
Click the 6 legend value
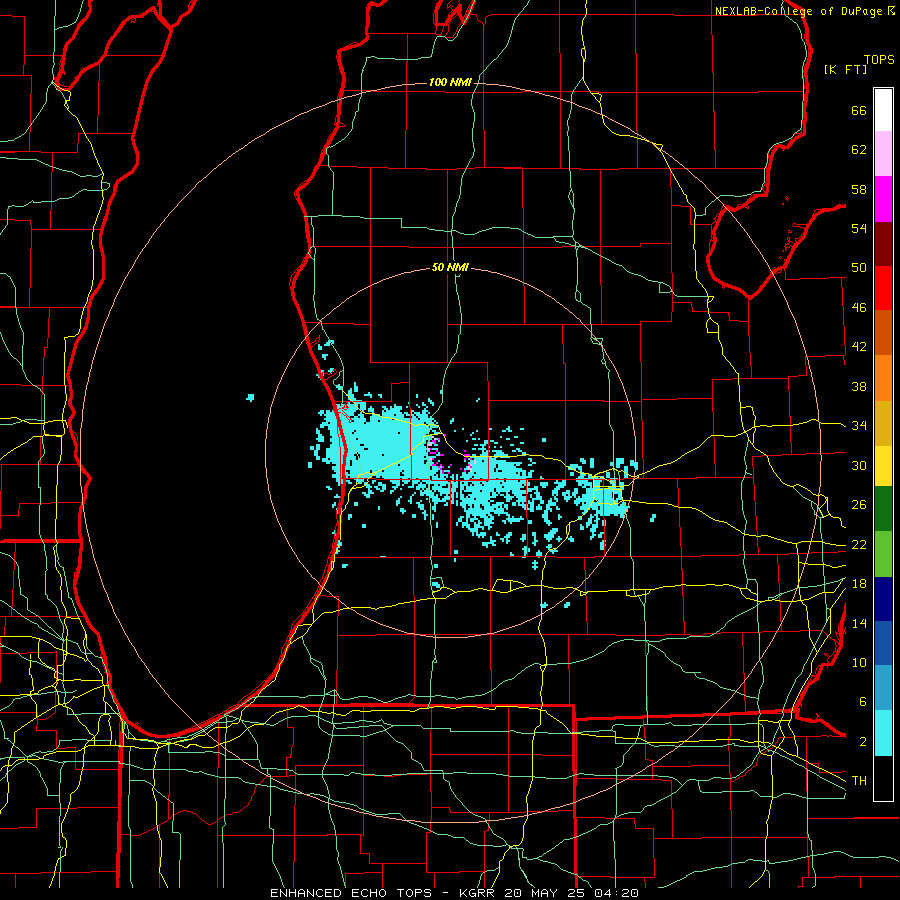(862, 702)
